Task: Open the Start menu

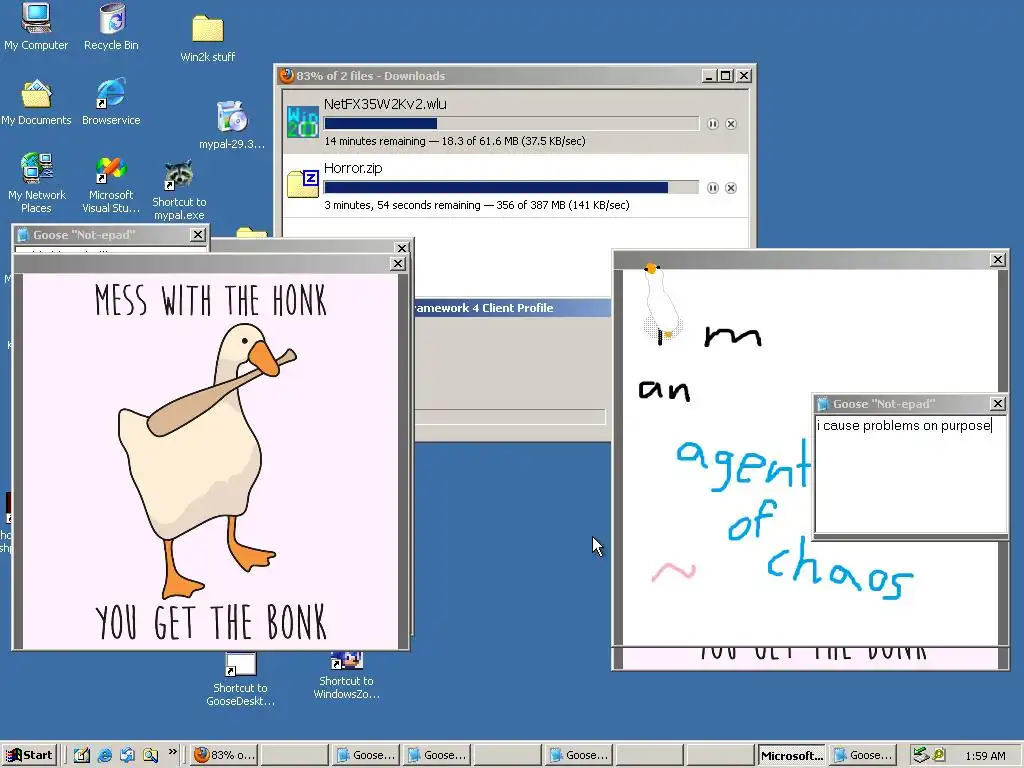Action: [x=29, y=755]
